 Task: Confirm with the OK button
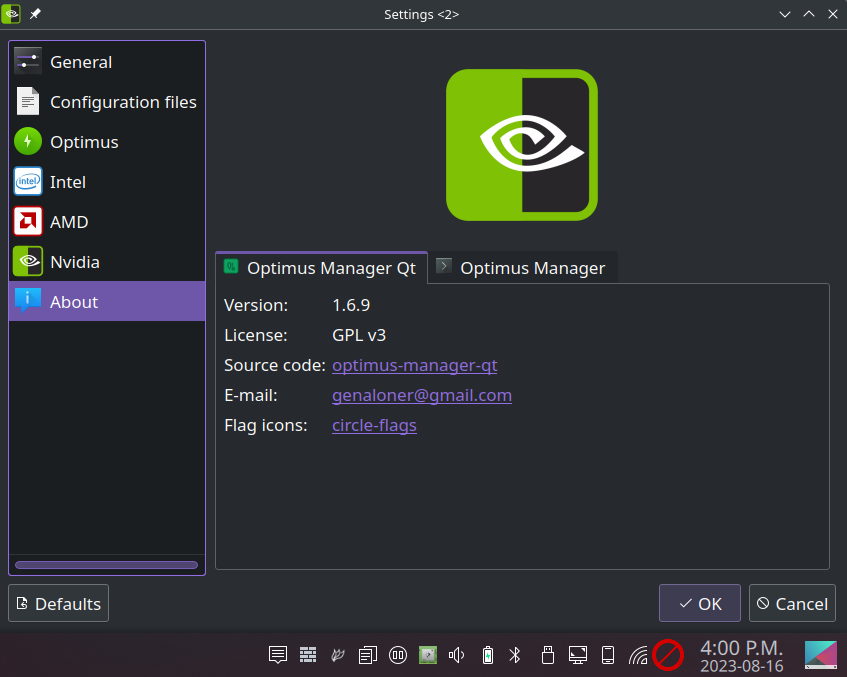click(x=700, y=604)
